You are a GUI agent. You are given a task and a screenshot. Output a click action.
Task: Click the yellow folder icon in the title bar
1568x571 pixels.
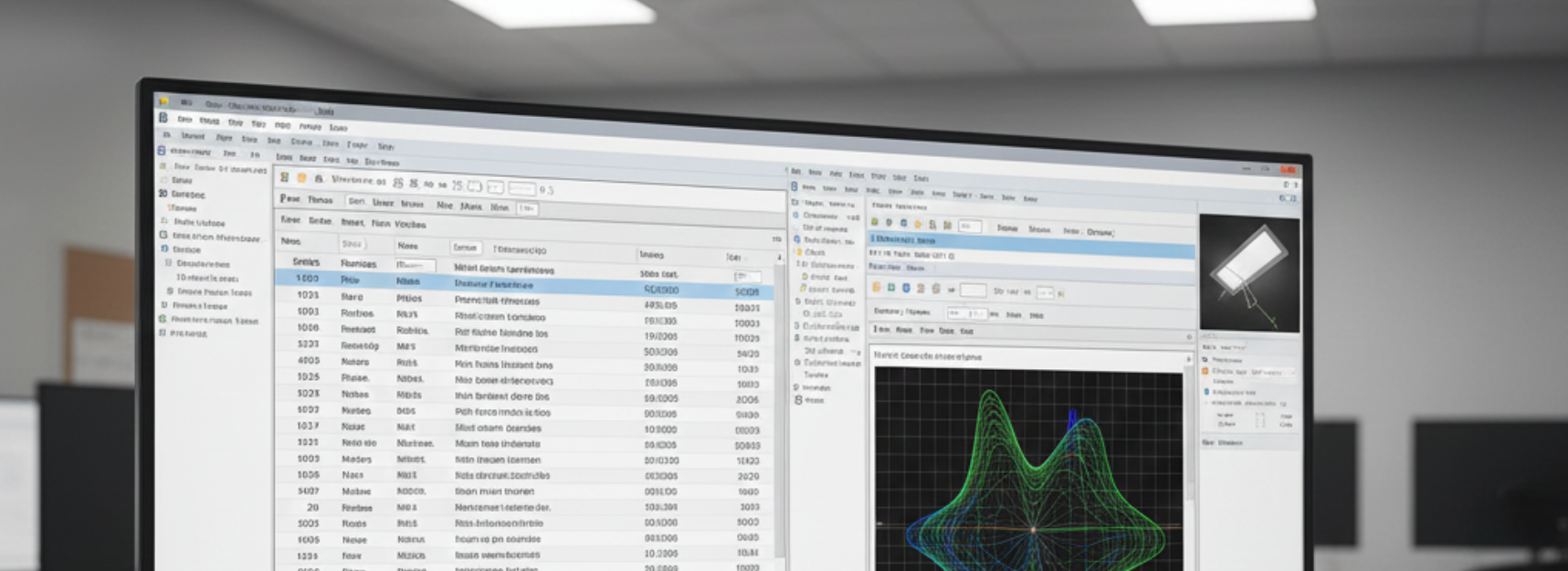pyautogui.click(x=163, y=101)
